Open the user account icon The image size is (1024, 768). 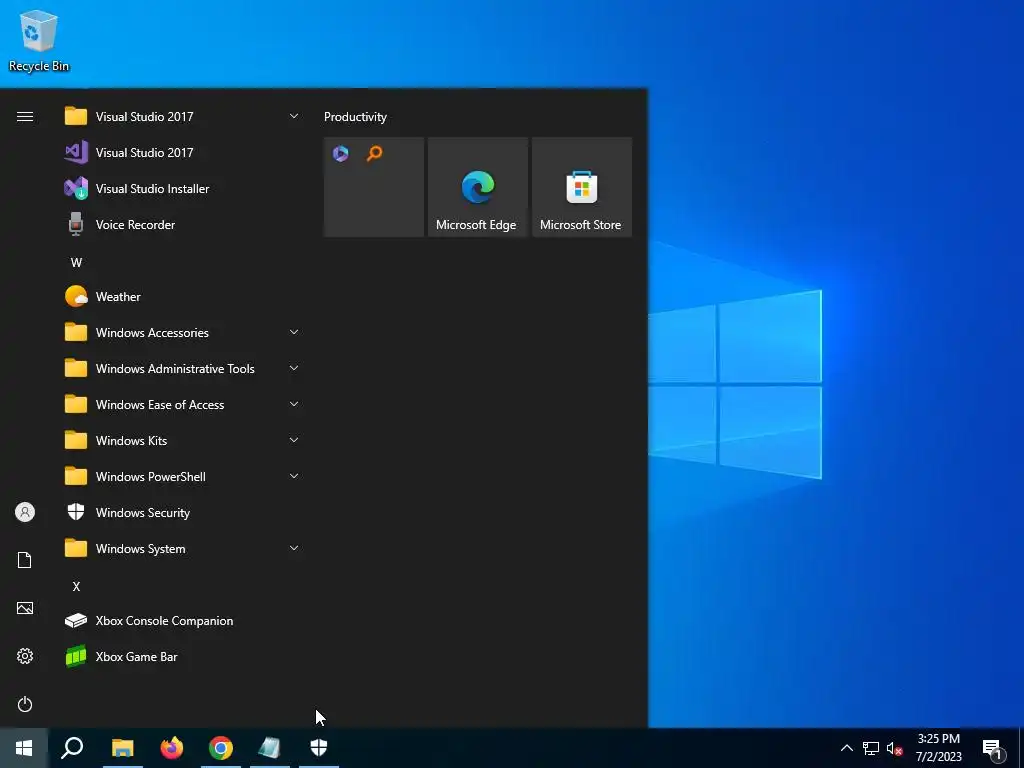pos(25,512)
